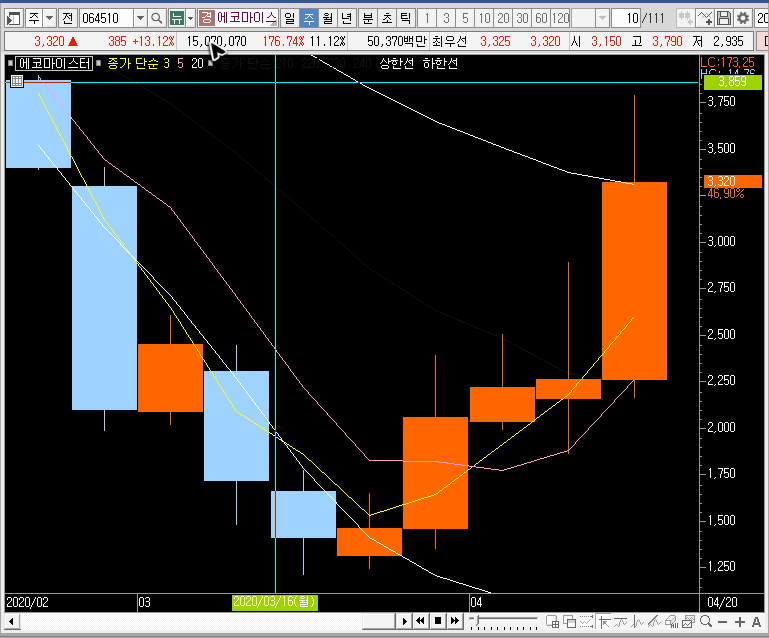Click the stop button in replay controls
Image resolution: width=769 pixels, height=638 pixels.
(438, 621)
